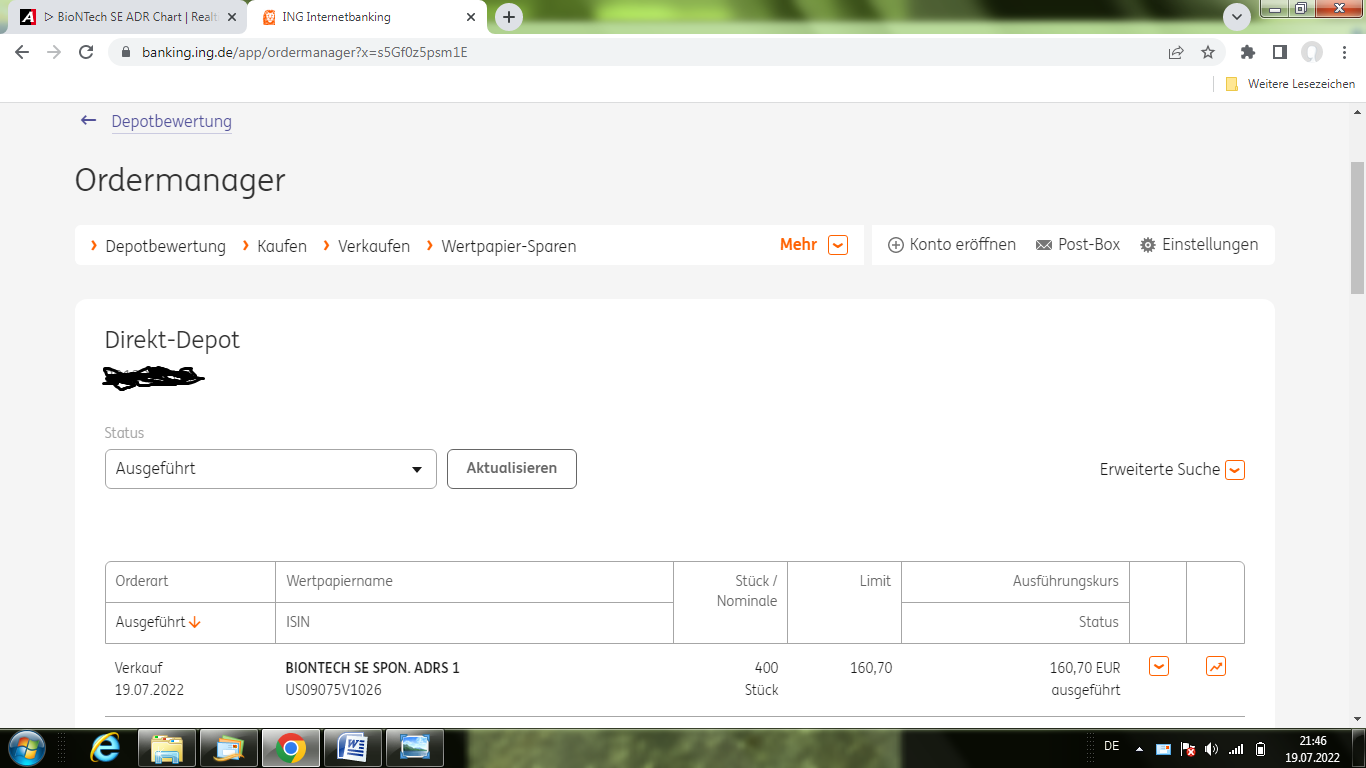Click the Aktualisieren button
Viewport: 1366px width, 768px height.
[x=512, y=469]
